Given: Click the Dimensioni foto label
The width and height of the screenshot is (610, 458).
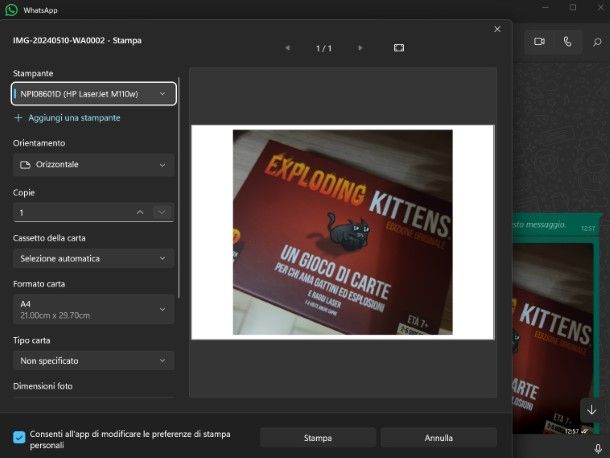Looking at the screenshot, I should 43,386.
